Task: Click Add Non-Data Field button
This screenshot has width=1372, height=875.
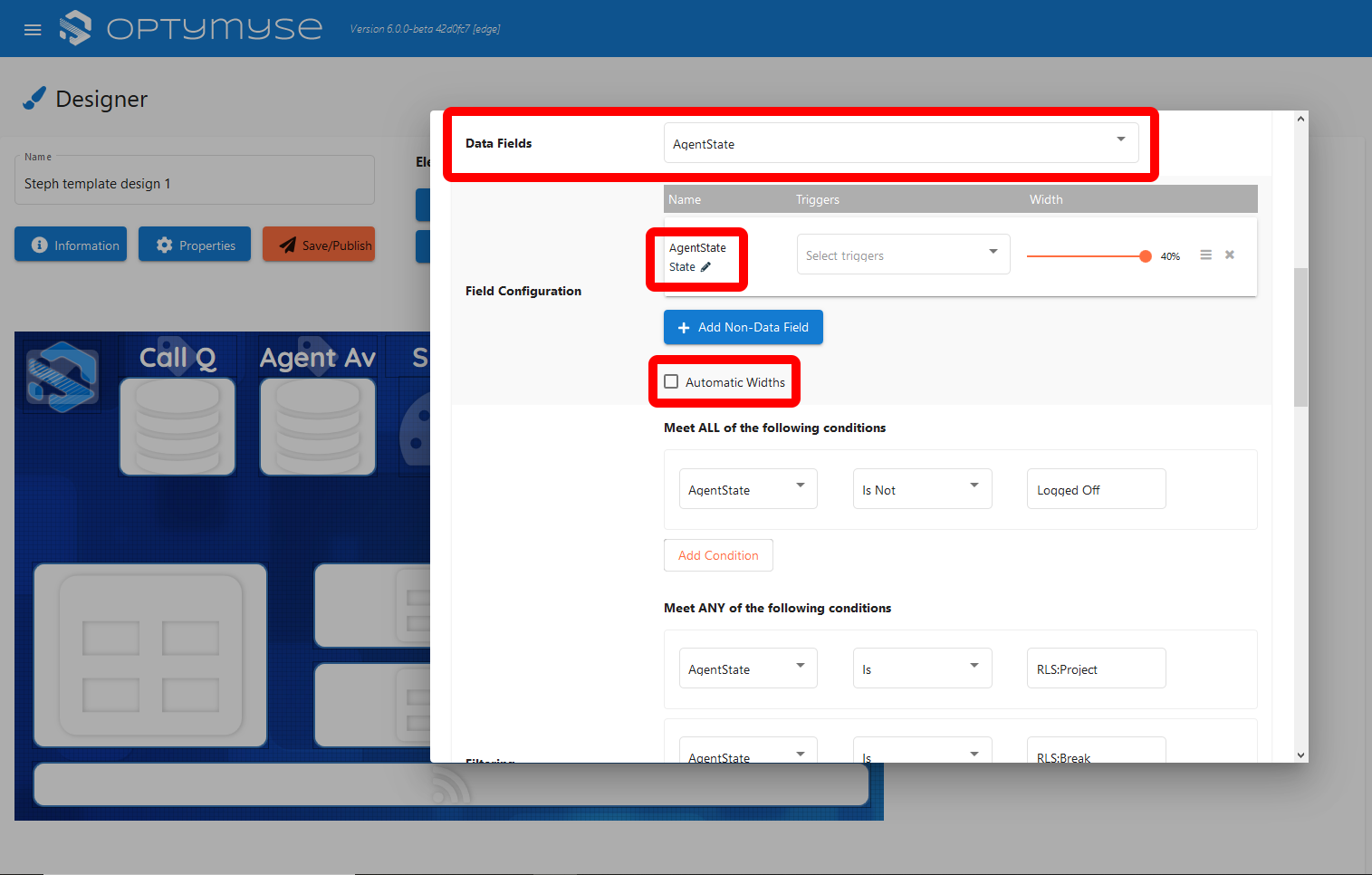Action: [x=743, y=327]
